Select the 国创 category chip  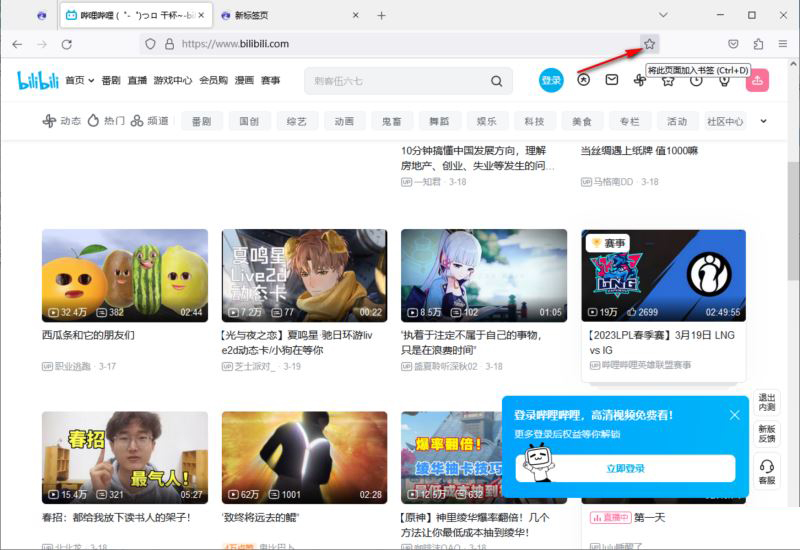(x=249, y=121)
